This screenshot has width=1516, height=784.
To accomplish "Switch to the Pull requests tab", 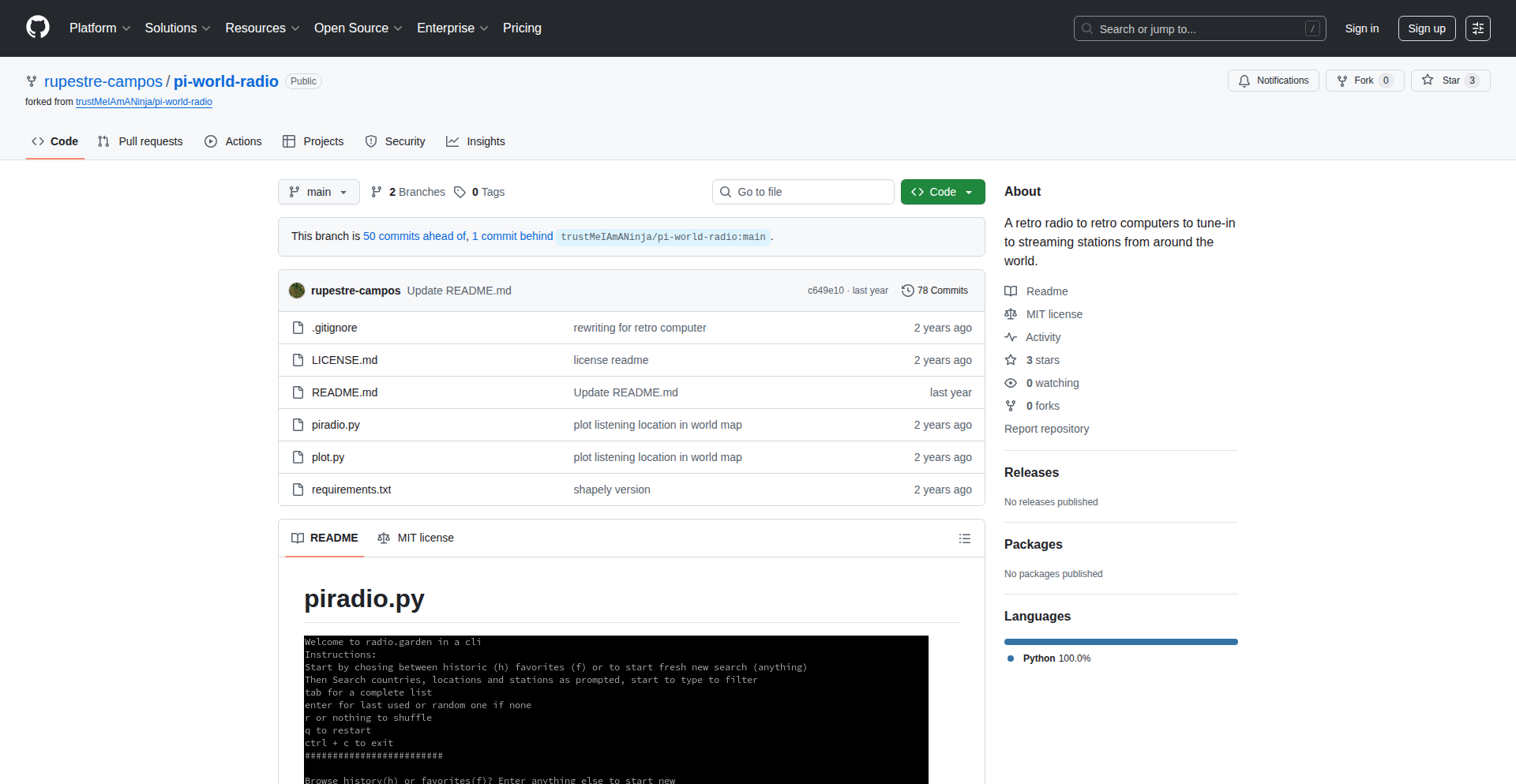I will point(141,141).
